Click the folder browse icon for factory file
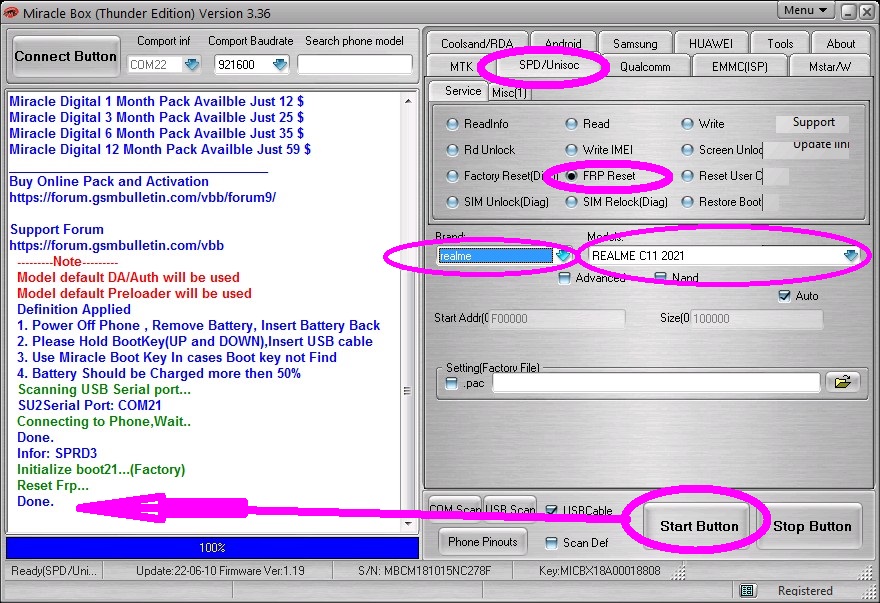 coord(842,382)
